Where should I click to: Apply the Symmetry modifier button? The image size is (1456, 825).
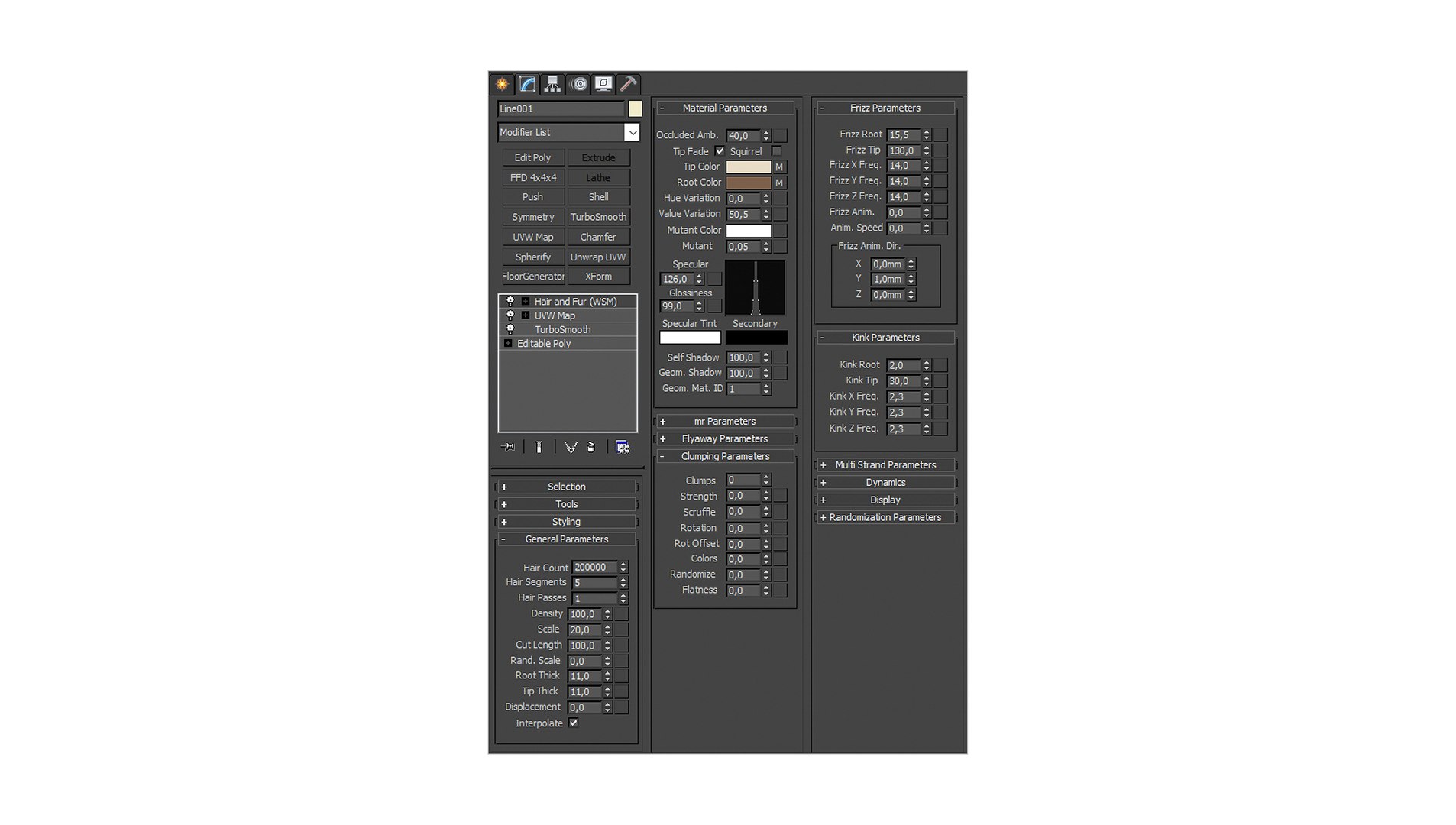pos(532,217)
